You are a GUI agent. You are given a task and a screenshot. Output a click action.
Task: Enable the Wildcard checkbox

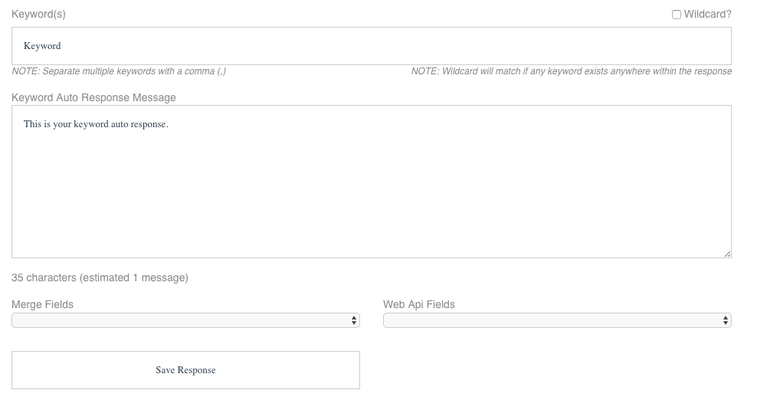tap(676, 14)
